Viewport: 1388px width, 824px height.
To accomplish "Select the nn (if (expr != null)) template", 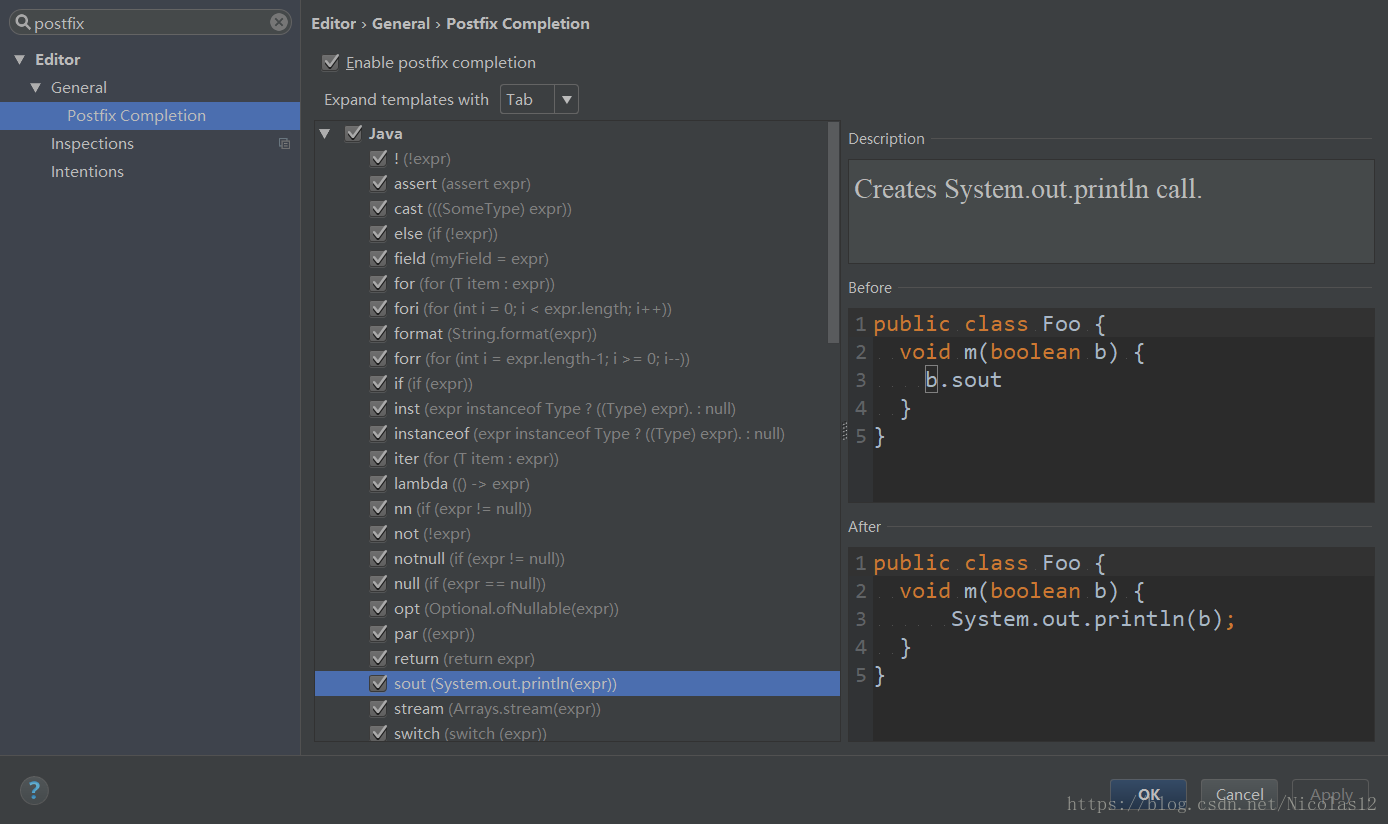I will [577, 508].
